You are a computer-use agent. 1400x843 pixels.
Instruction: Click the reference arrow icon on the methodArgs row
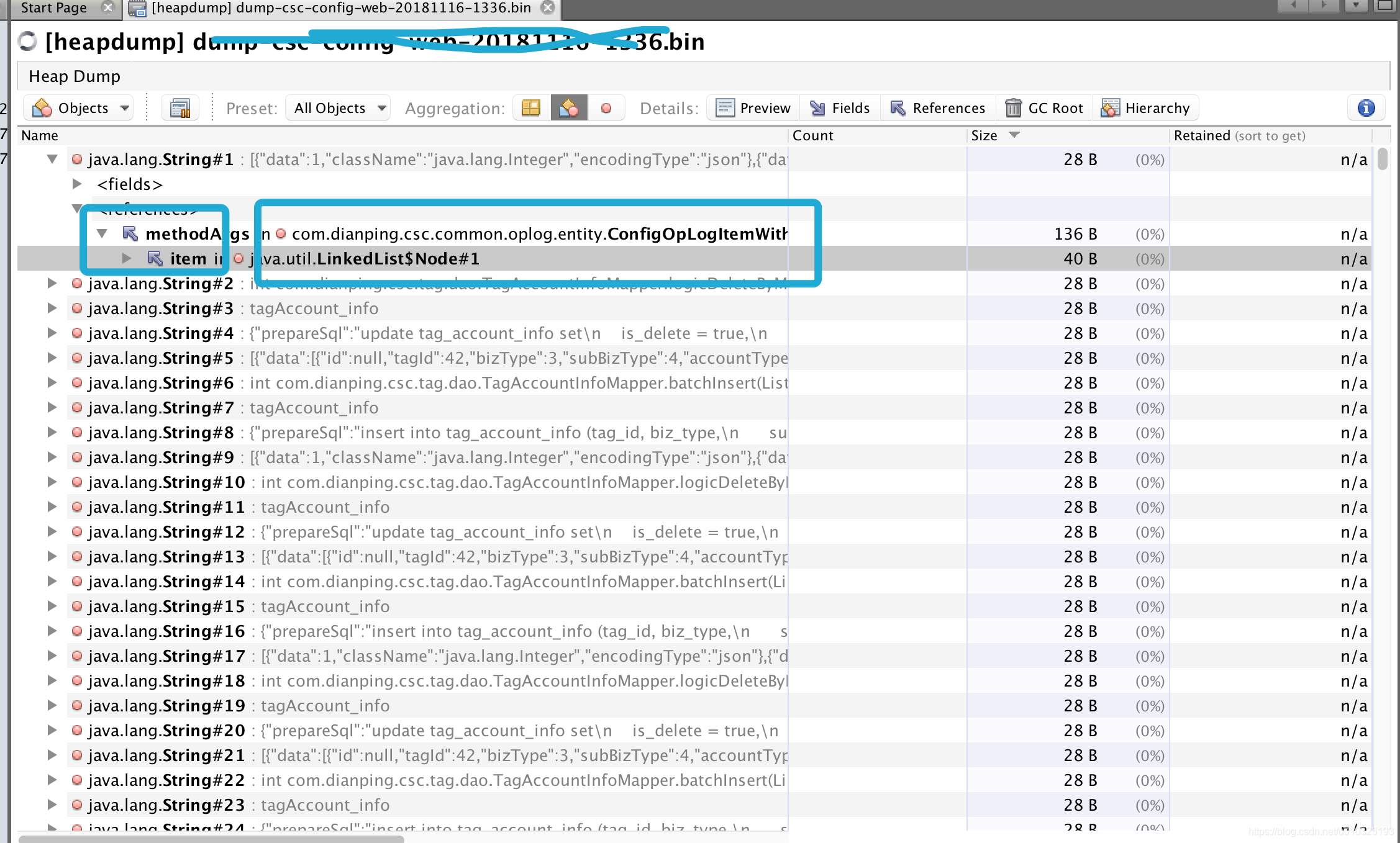(129, 233)
